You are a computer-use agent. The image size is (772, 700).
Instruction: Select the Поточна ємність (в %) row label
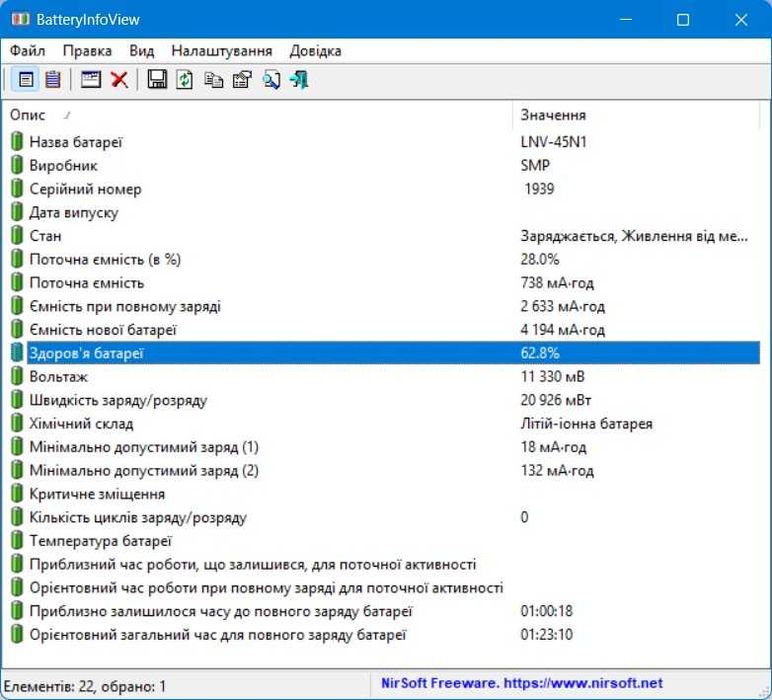click(x=105, y=259)
